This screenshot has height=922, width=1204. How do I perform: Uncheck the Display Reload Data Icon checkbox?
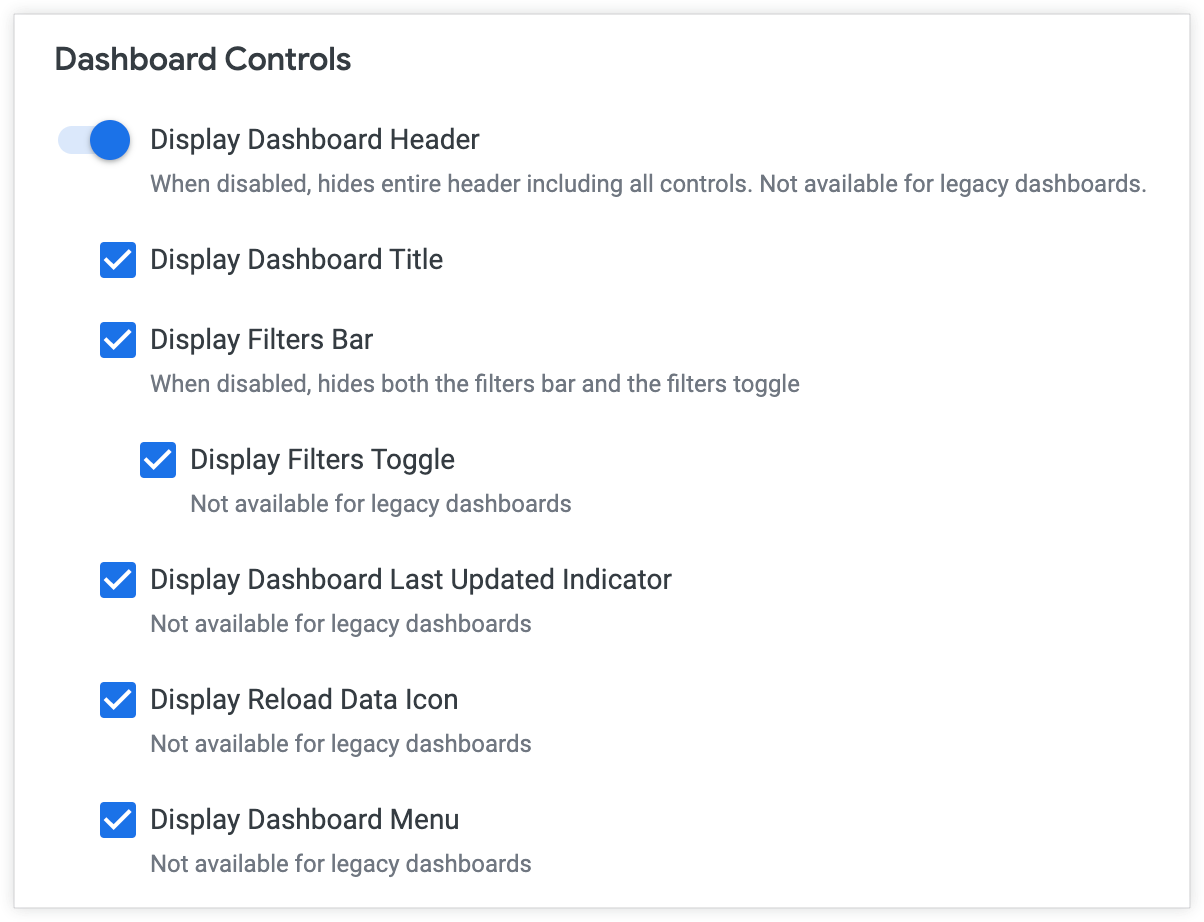[x=118, y=700]
